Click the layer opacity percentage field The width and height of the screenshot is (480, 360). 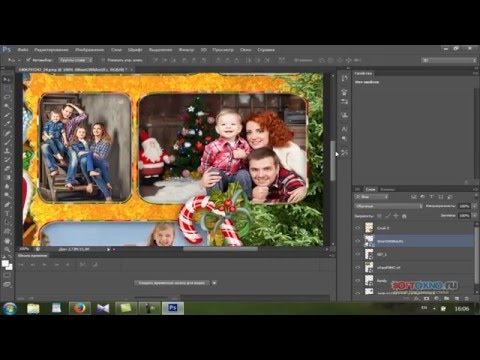464,206
